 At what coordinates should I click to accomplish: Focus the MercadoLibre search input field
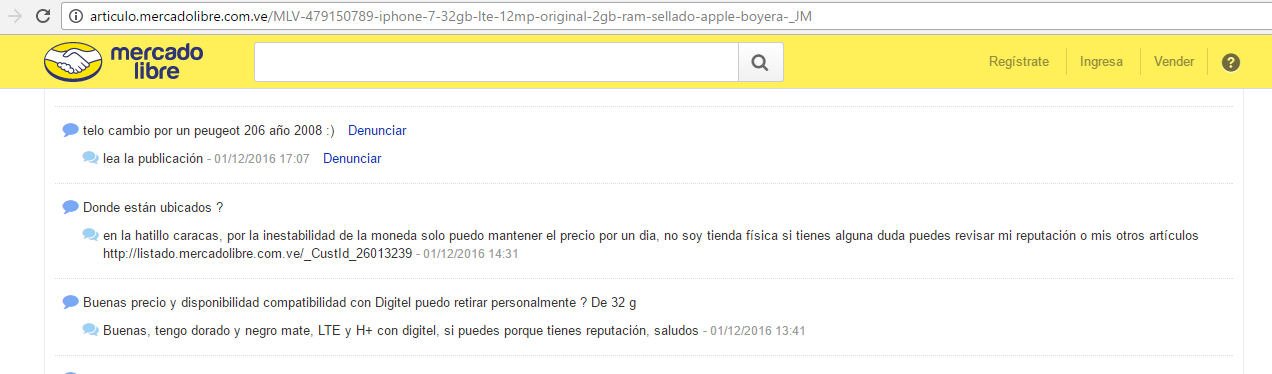pyautogui.click(x=496, y=63)
